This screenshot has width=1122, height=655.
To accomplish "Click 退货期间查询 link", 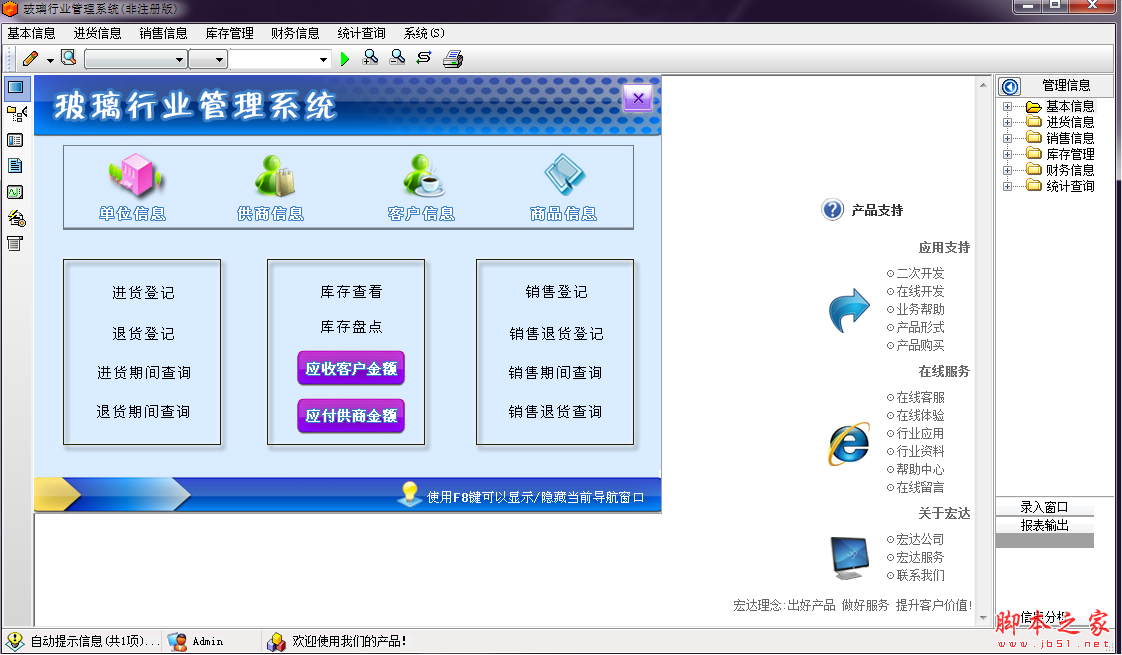I will pos(143,412).
